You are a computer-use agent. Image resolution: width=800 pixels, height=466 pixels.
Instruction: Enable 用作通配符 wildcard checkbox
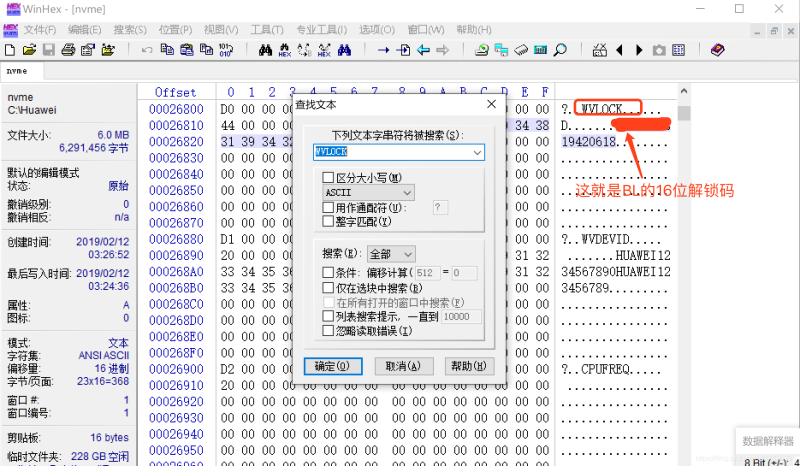click(328, 207)
